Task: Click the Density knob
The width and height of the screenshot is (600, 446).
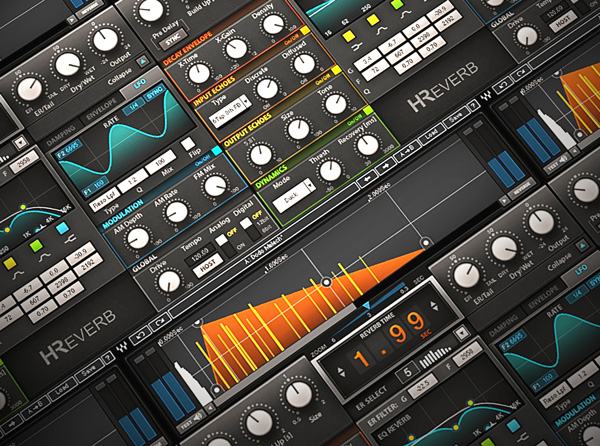Action: pyautogui.click(x=273, y=24)
